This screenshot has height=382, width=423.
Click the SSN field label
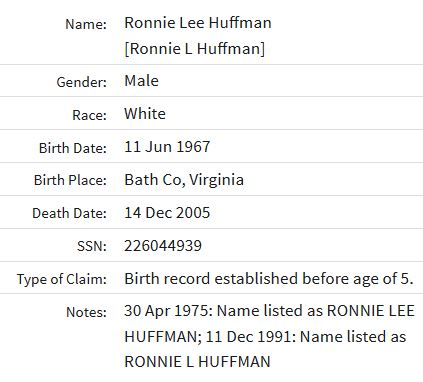click(x=92, y=246)
